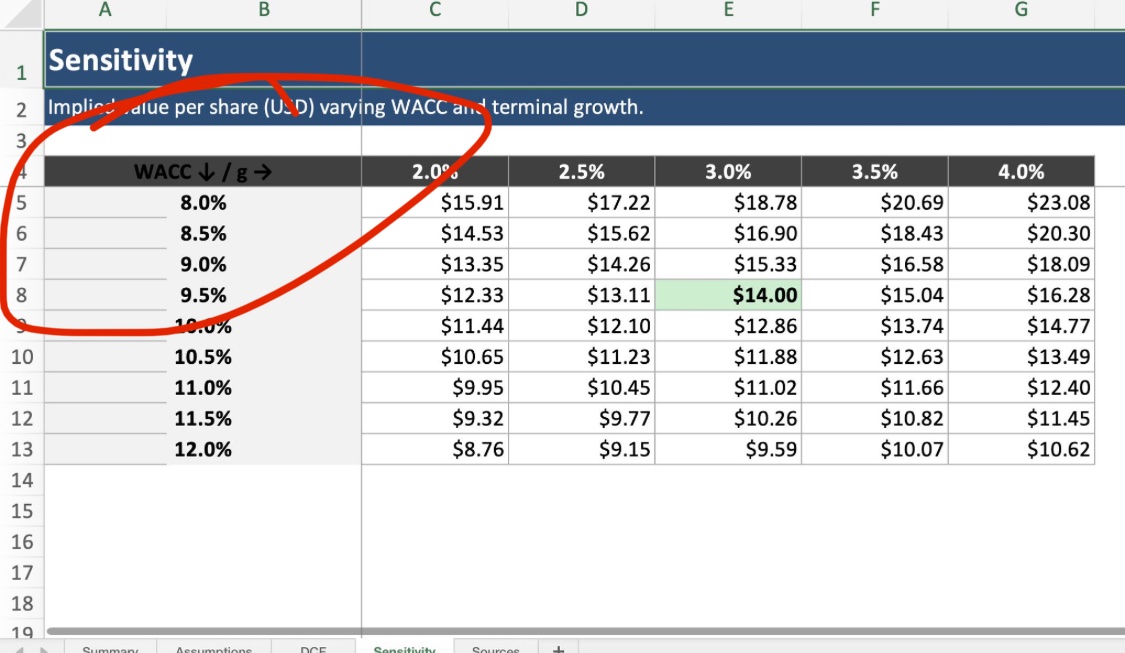Screen dimensions: 1125x653
Task: Click the $12.86 cell
Action: click(x=728, y=326)
